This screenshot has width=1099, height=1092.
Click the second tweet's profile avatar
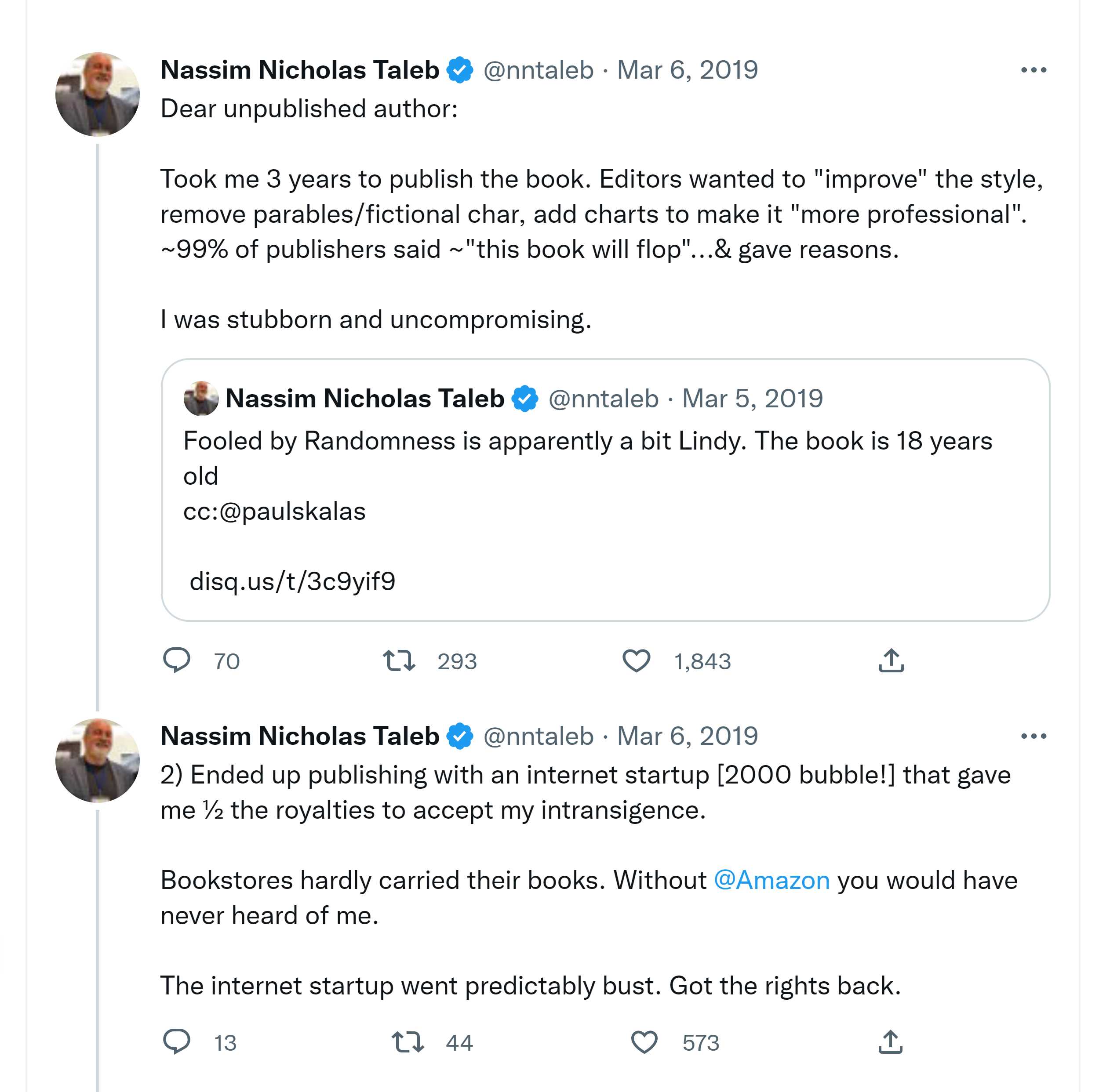tap(97, 760)
